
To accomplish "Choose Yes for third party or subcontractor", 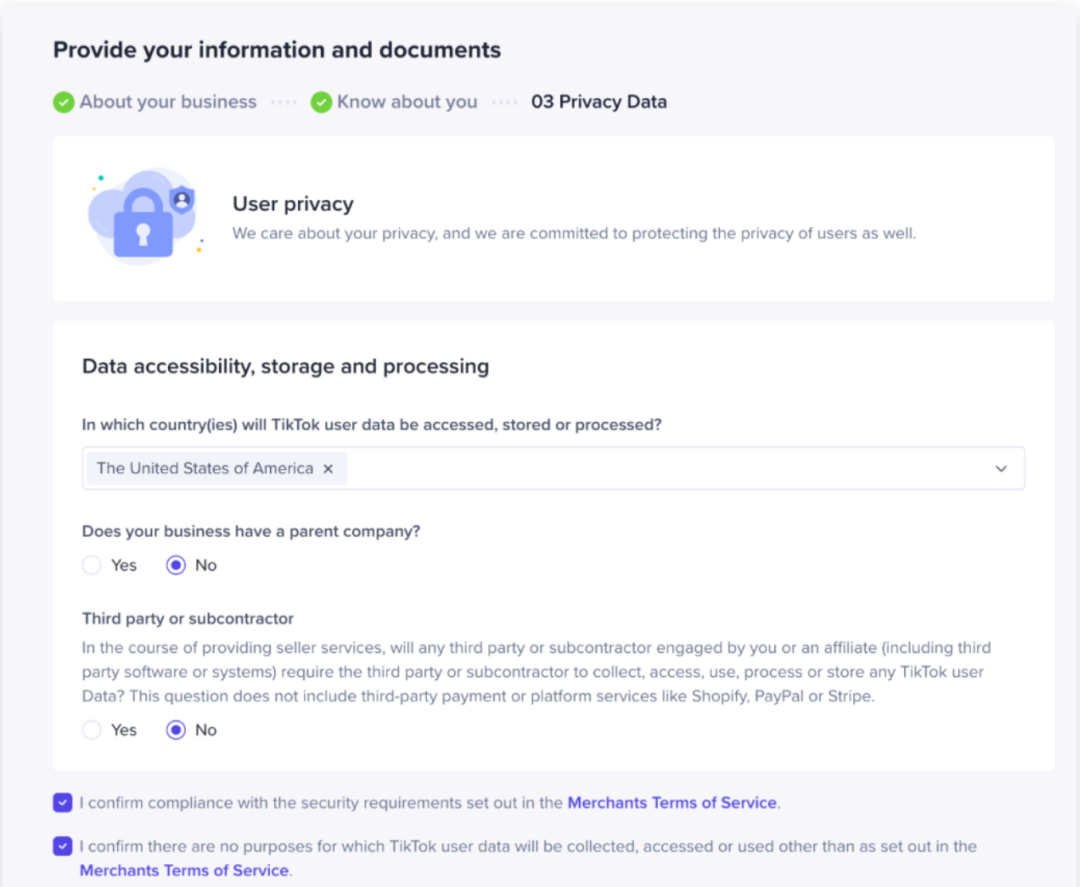I will coord(92,730).
